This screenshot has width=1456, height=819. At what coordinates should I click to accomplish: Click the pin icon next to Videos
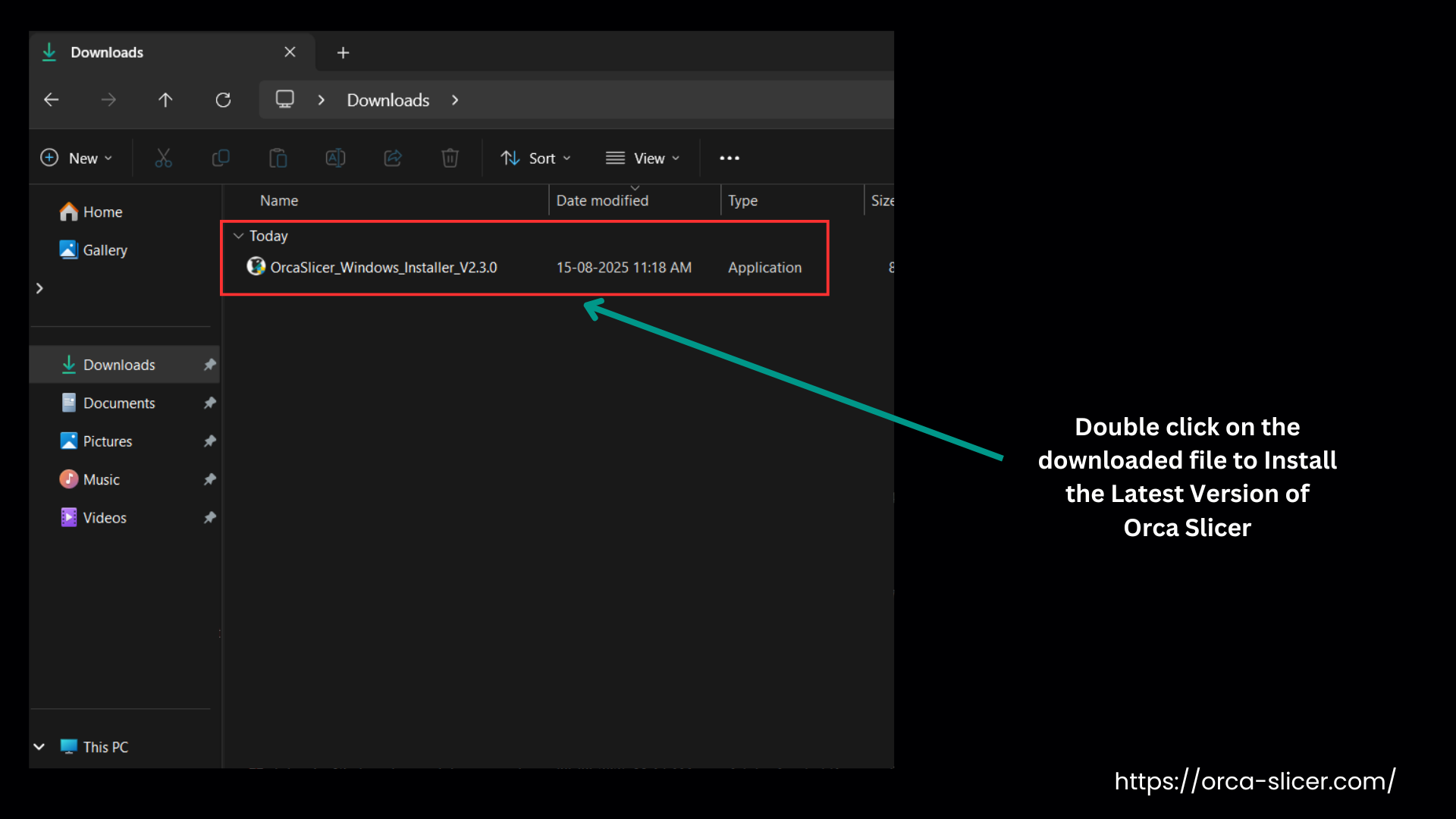tap(210, 517)
